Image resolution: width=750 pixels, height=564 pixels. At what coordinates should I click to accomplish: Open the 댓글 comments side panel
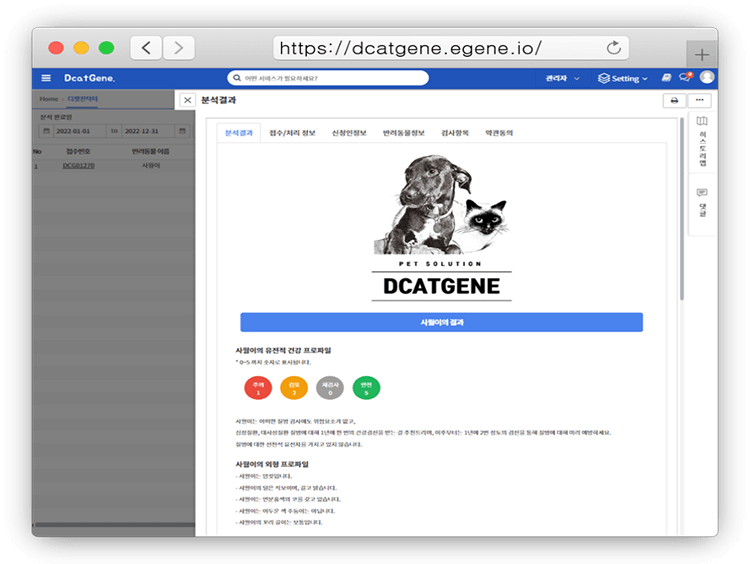[702, 201]
